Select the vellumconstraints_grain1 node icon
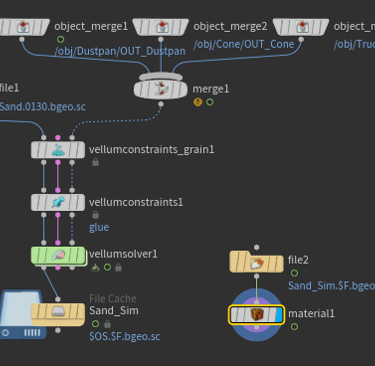This screenshot has height=366, width=375. pyautogui.click(x=58, y=150)
